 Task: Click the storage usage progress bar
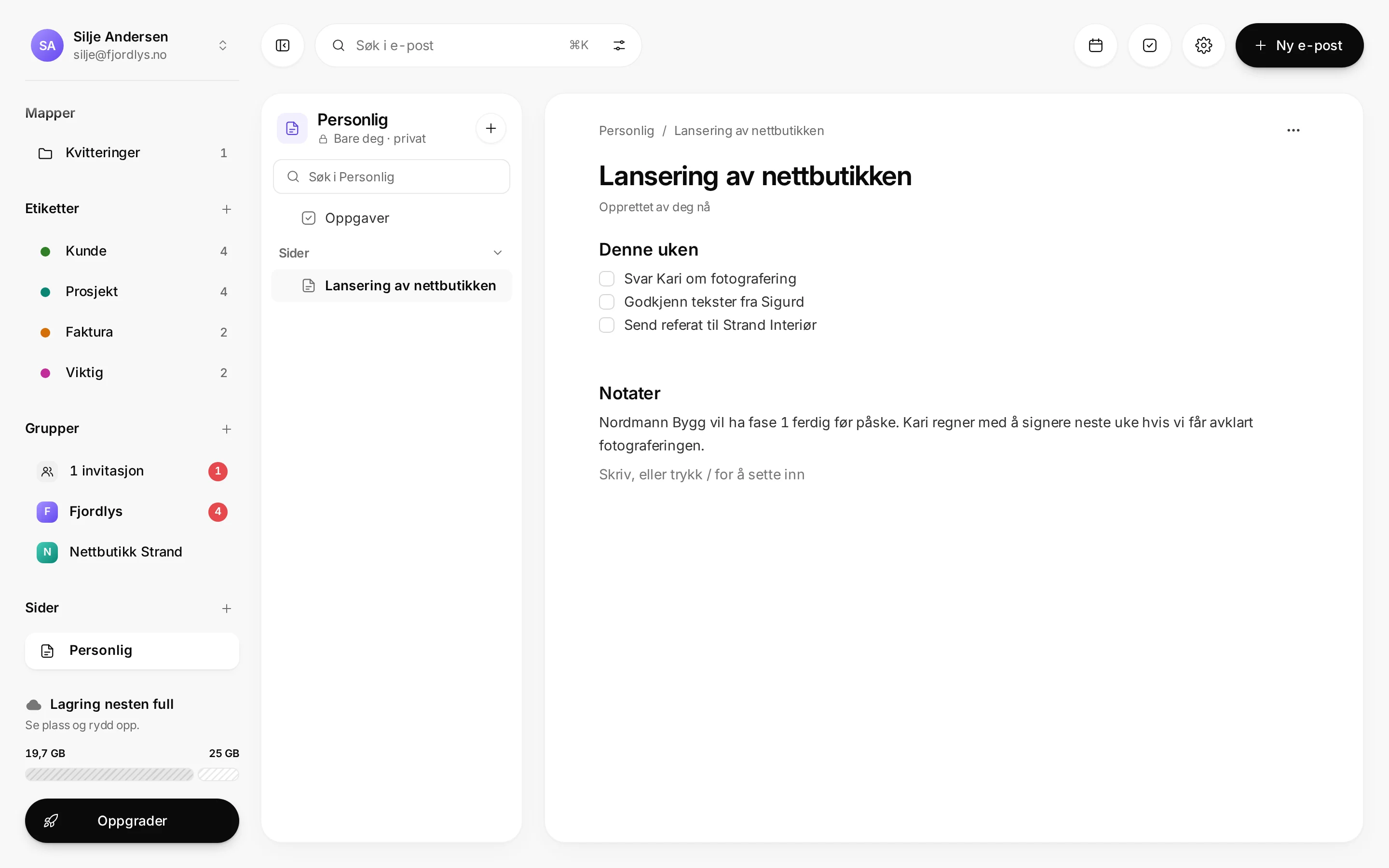tap(132, 774)
